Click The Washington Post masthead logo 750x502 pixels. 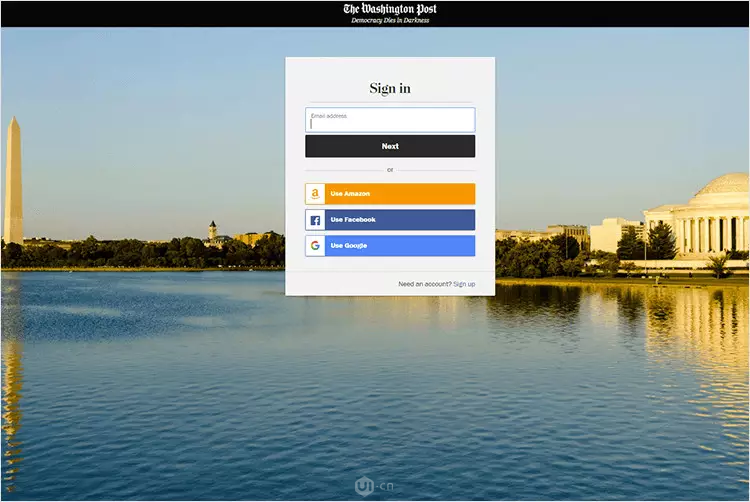390,9
